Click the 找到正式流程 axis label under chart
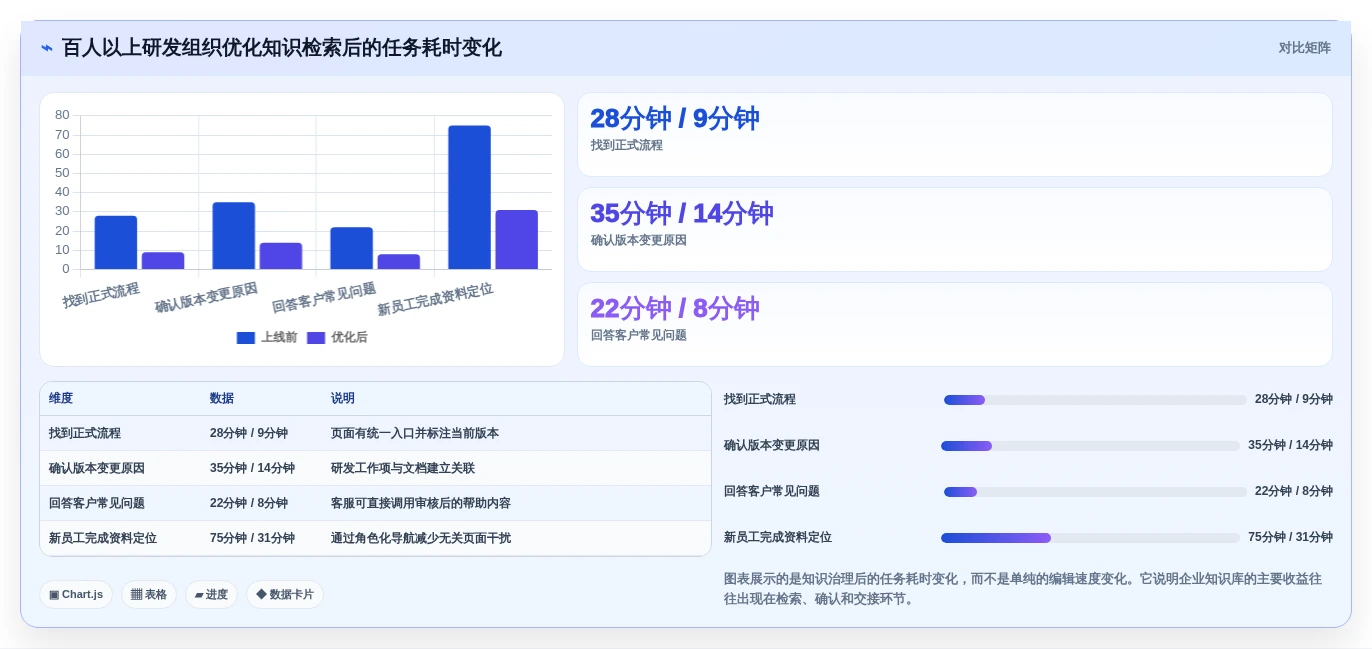Screen dimensions: 1372x649 pos(101,296)
